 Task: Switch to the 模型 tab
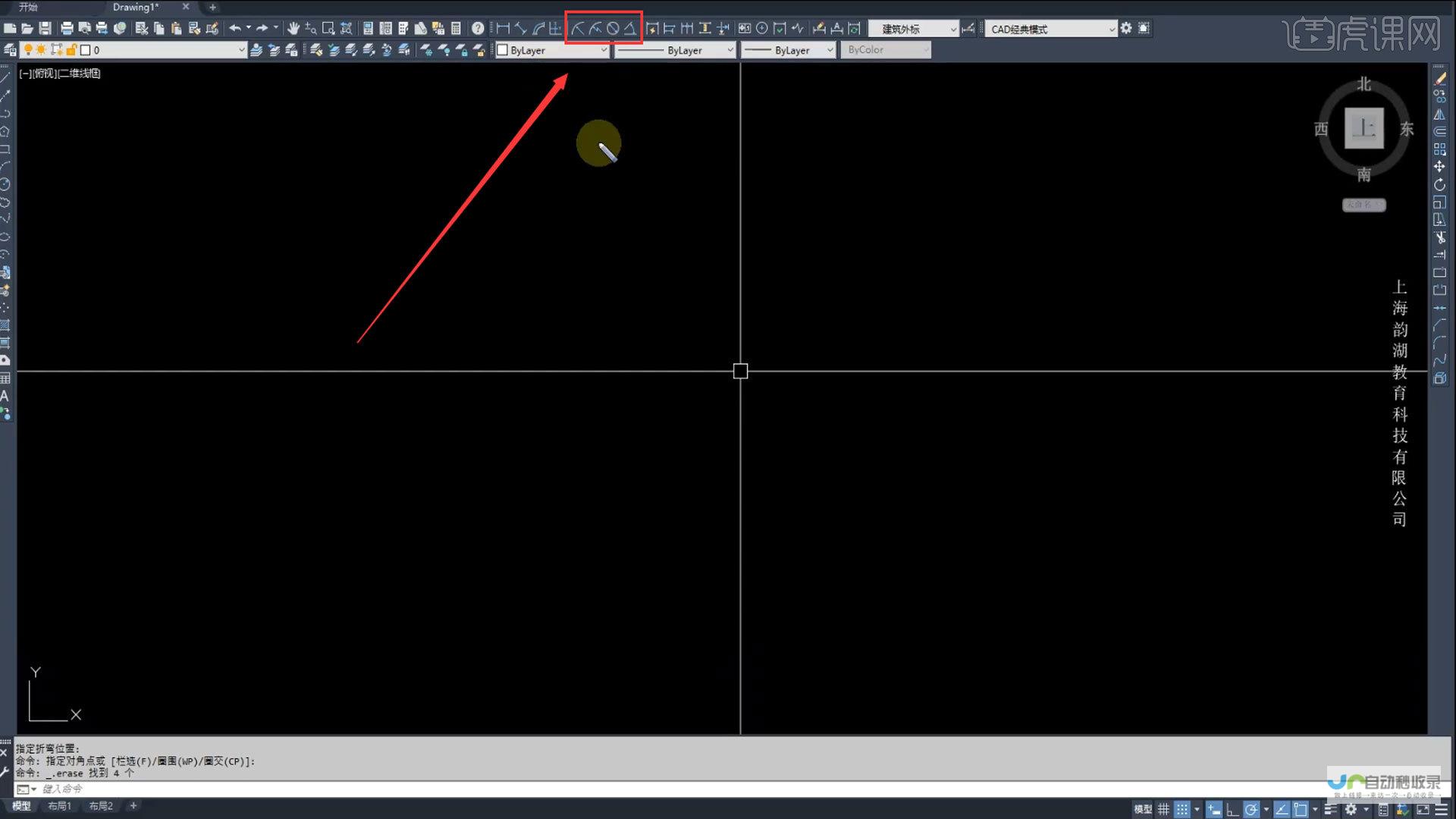click(21, 806)
